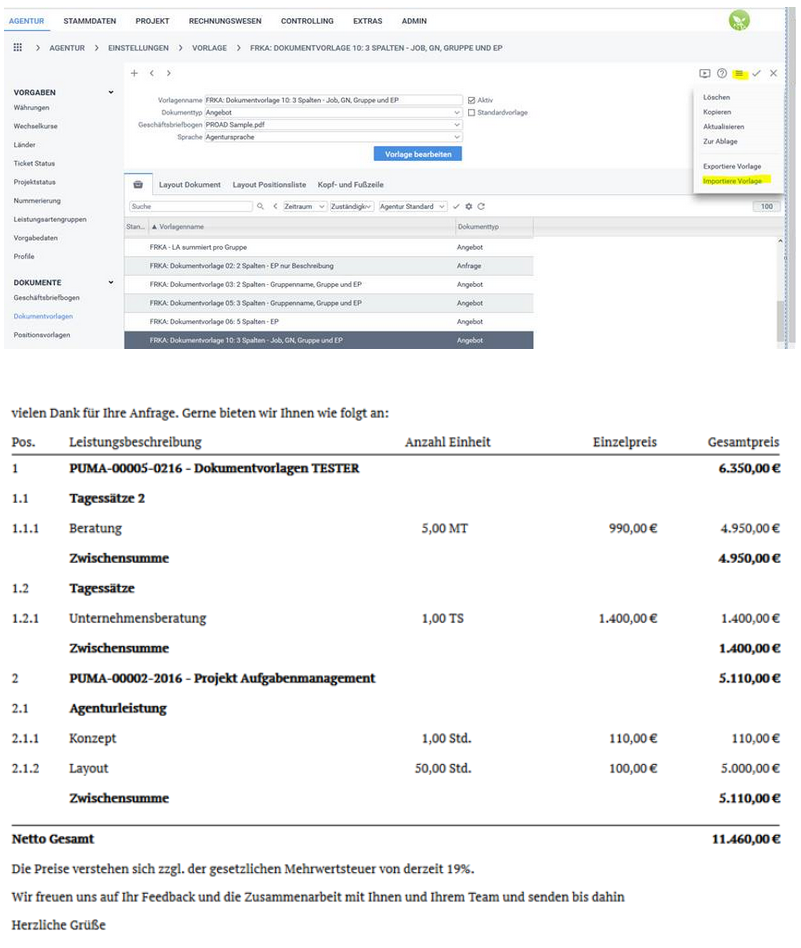Open the Geschäftsbriefbogen dropdown
This screenshot has height=948, width=801.
(x=457, y=125)
